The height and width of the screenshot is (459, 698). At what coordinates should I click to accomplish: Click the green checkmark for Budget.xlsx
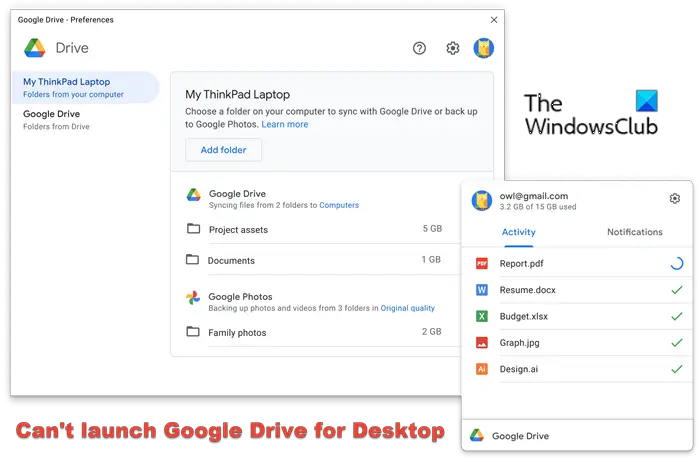click(x=677, y=316)
